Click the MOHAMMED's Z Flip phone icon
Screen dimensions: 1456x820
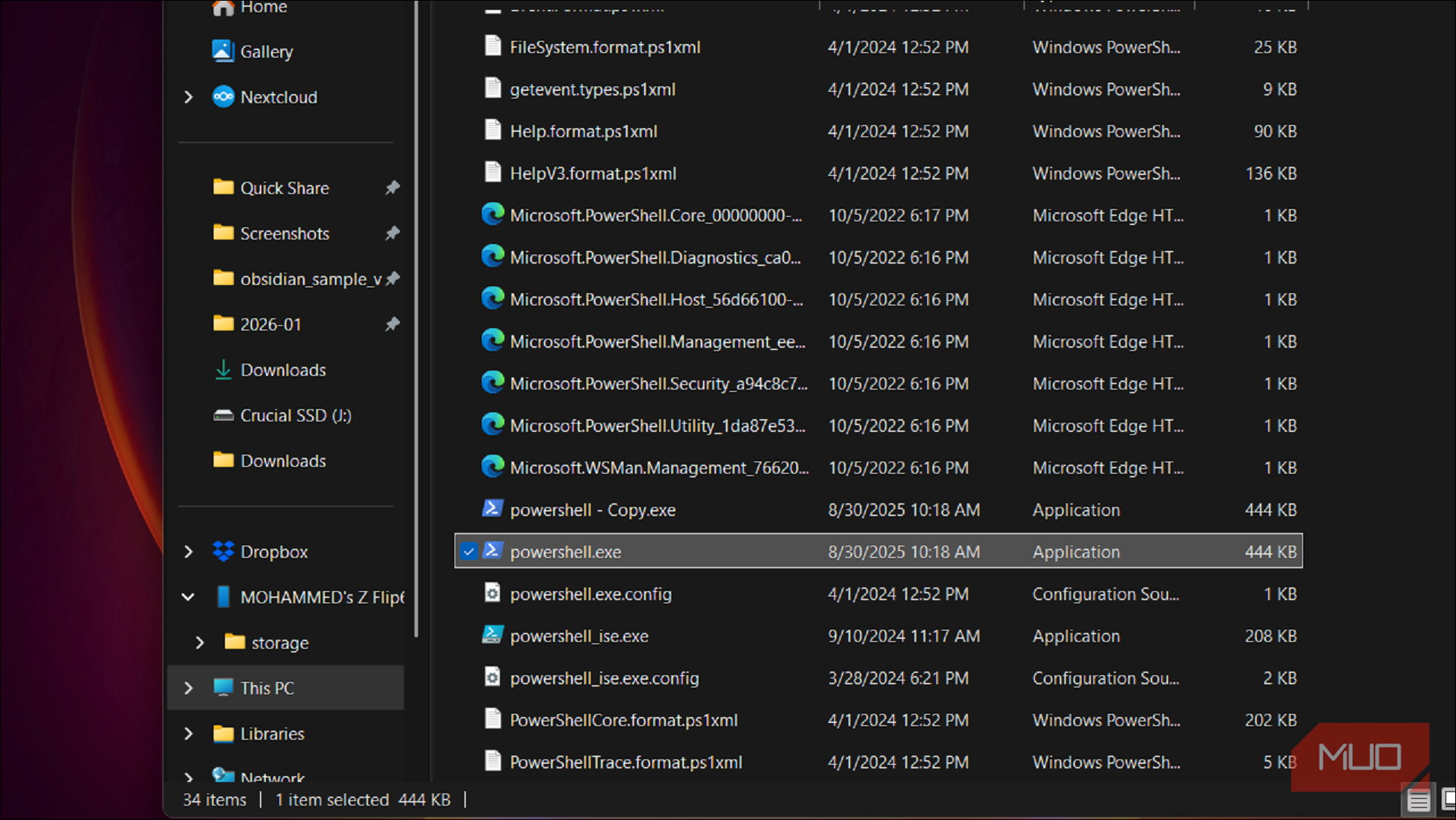(x=223, y=597)
